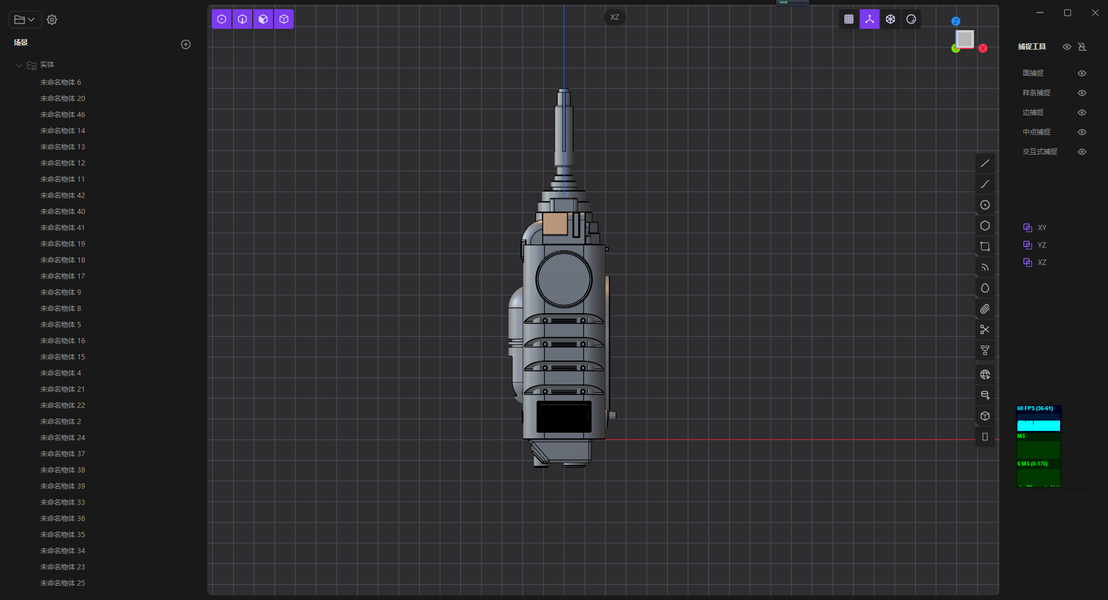The height and width of the screenshot is (600, 1108).
Task: Switch to the YZ plane
Action: 1035,245
